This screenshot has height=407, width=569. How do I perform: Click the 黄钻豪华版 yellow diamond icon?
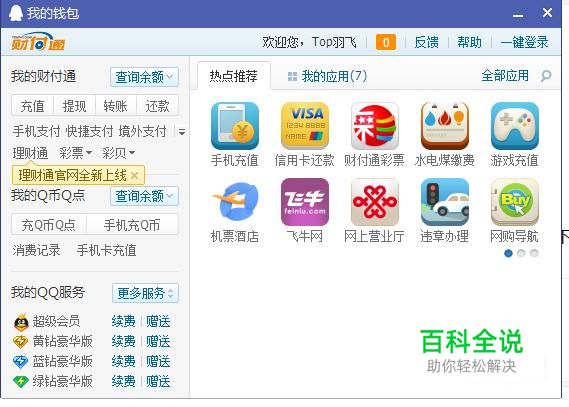coord(20,342)
